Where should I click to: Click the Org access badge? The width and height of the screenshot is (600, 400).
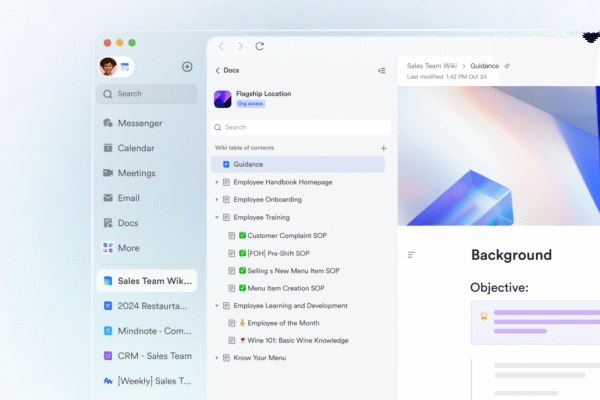click(x=250, y=104)
